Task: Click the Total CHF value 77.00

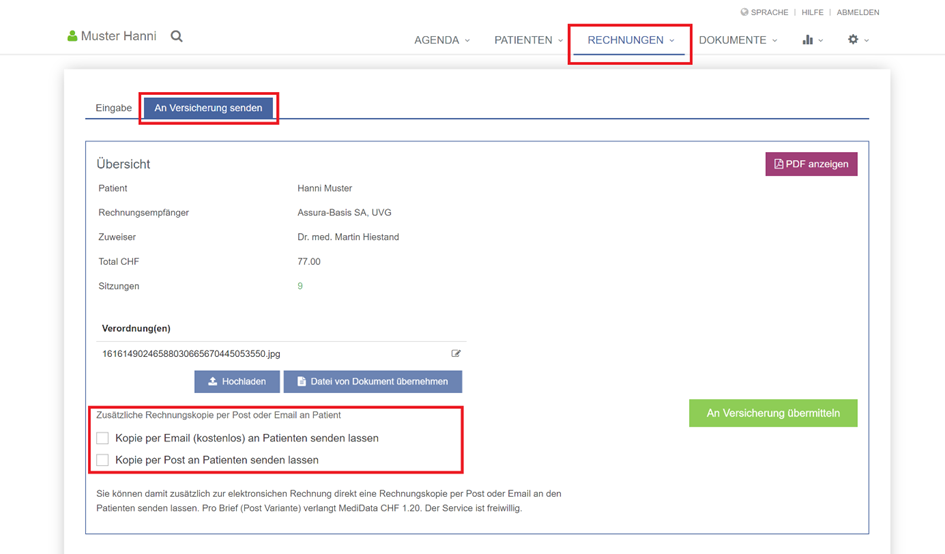Action: (x=309, y=262)
